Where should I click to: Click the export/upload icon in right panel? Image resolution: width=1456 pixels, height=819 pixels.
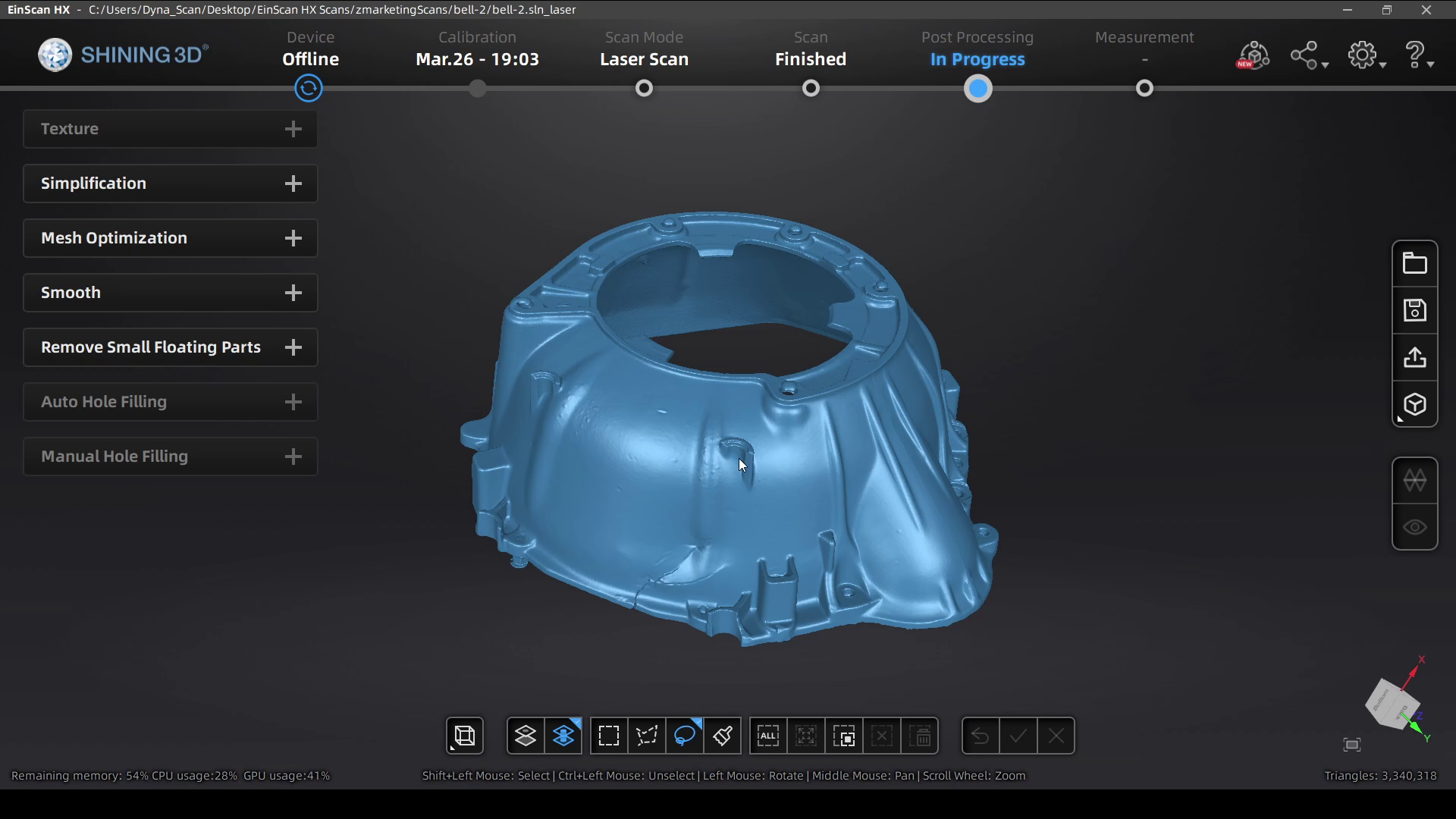1414,358
